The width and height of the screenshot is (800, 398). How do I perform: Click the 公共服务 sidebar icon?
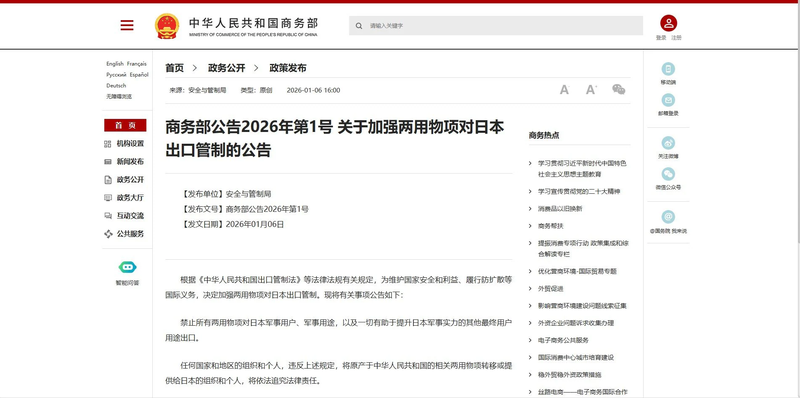point(108,234)
